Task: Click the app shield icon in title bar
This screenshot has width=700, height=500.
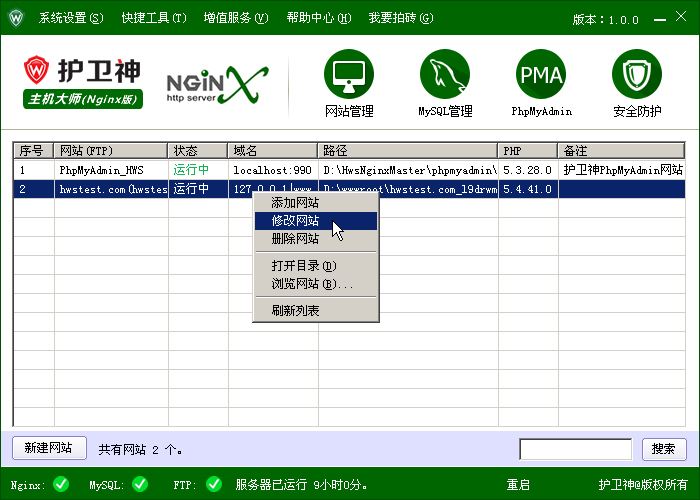Action: pyautogui.click(x=16, y=18)
